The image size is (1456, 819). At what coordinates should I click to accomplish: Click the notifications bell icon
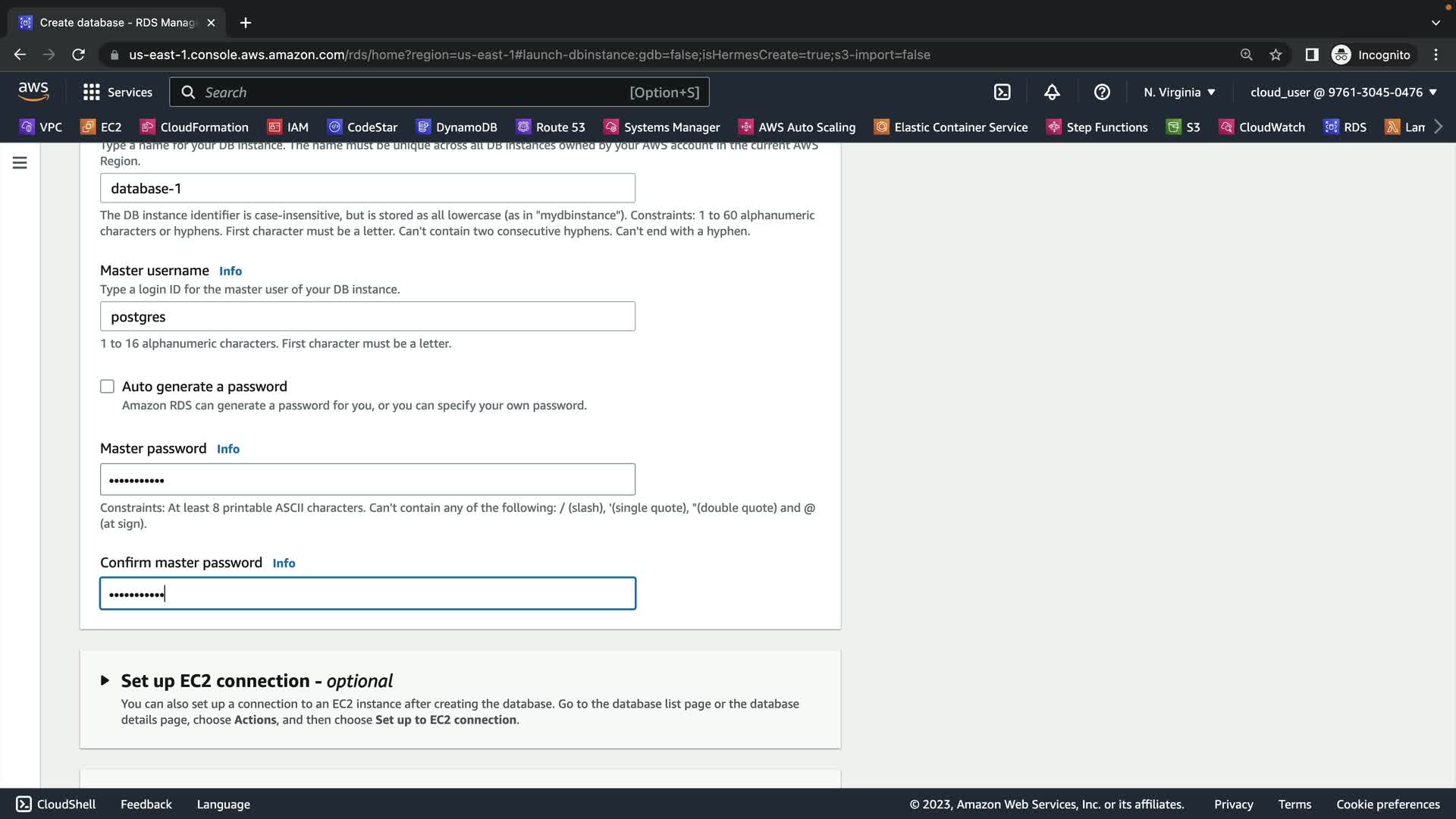click(1052, 93)
